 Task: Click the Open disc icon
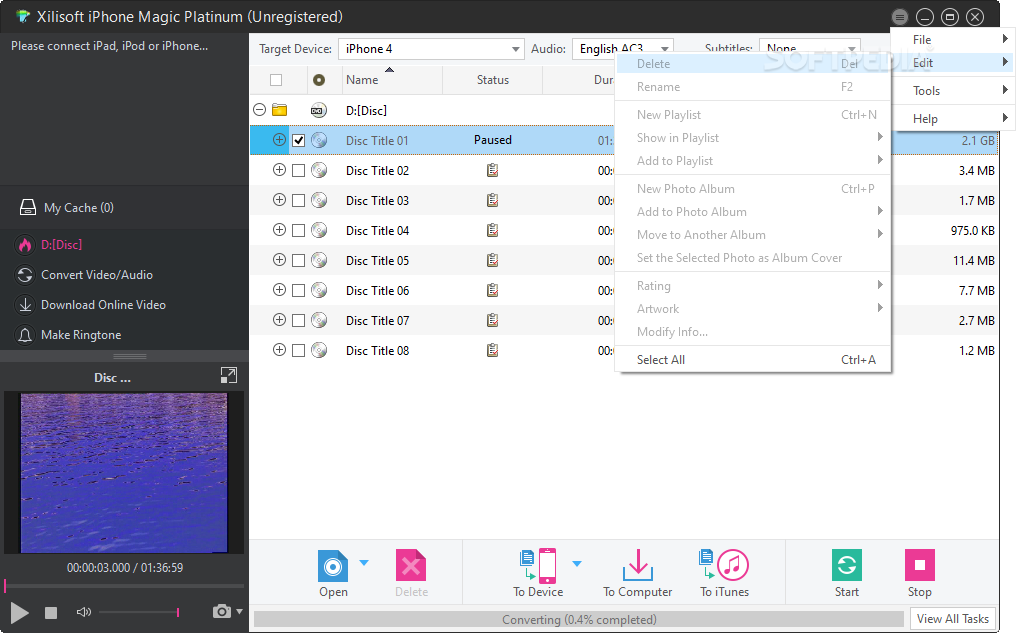(333, 566)
